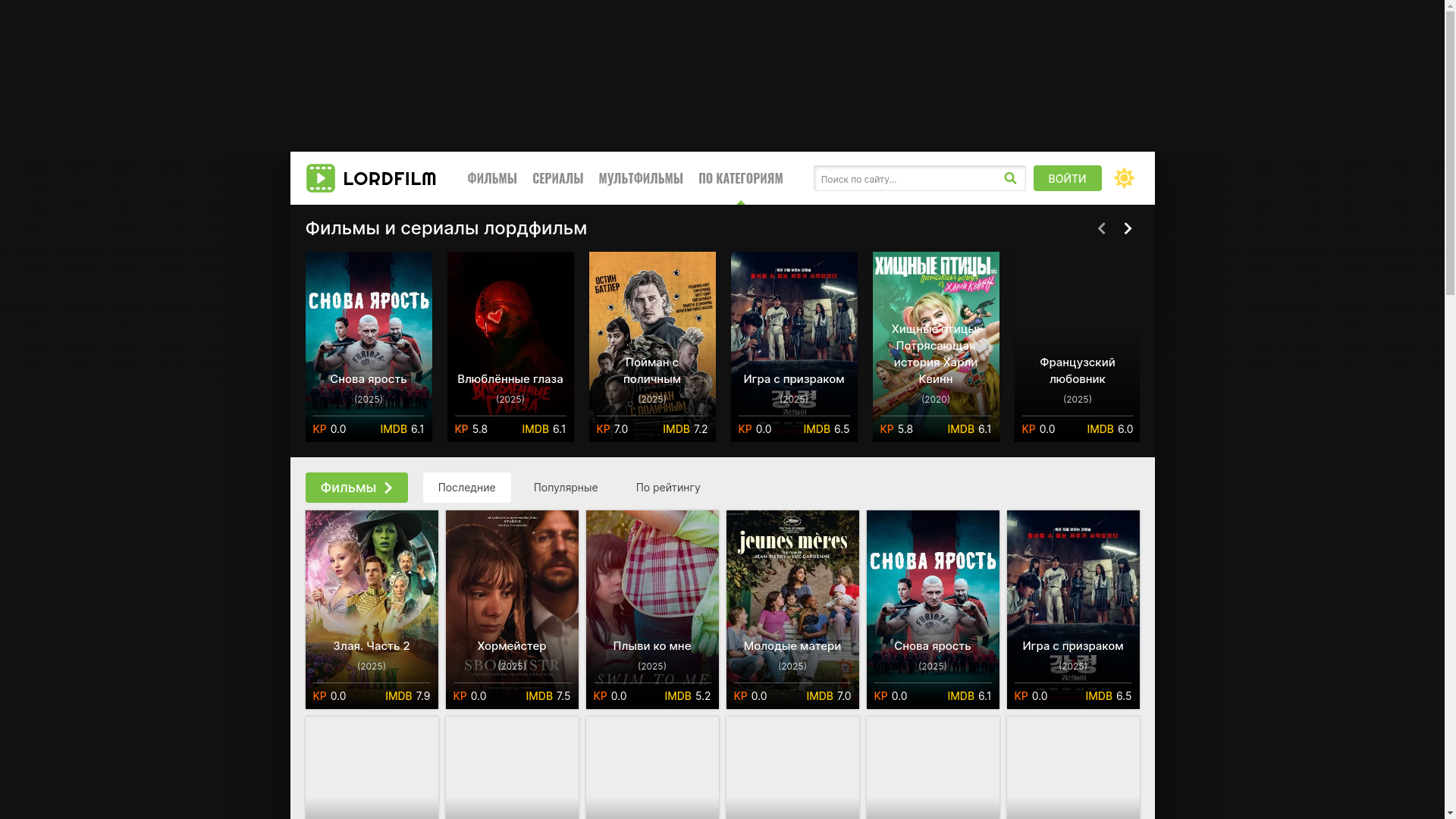Open the Мультфильмы menu
This screenshot has height=819, width=1456.
coord(640,178)
